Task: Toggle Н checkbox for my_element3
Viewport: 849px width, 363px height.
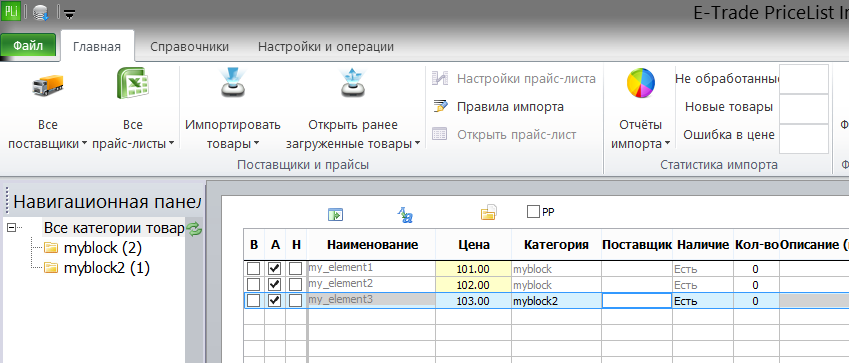Action: (295, 301)
